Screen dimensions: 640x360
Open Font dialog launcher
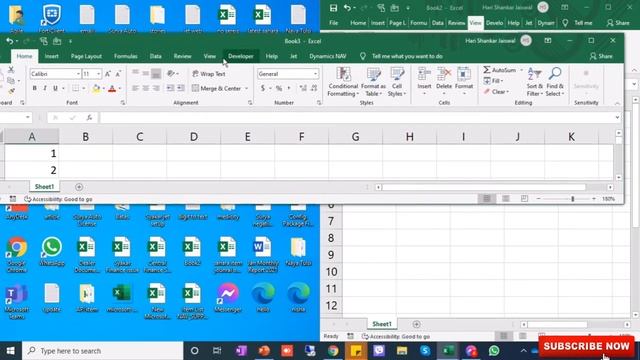click(122, 103)
